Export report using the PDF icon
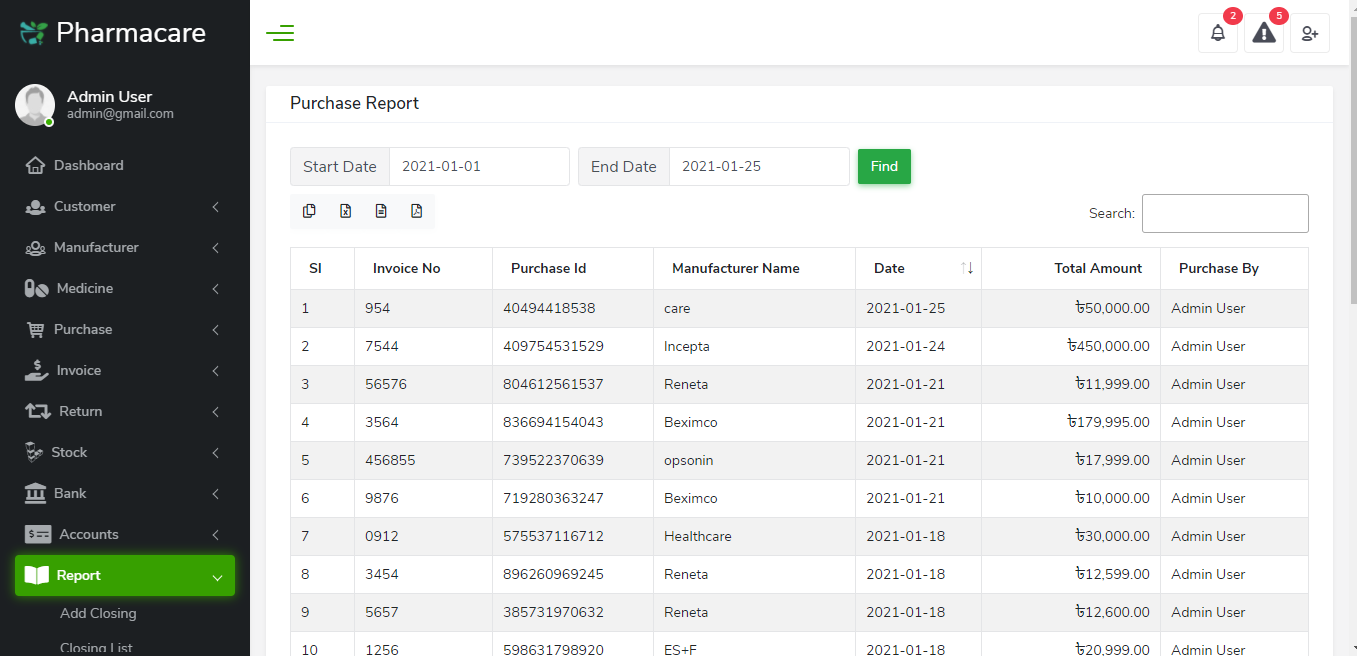Image resolution: width=1357 pixels, height=656 pixels. pos(417,211)
